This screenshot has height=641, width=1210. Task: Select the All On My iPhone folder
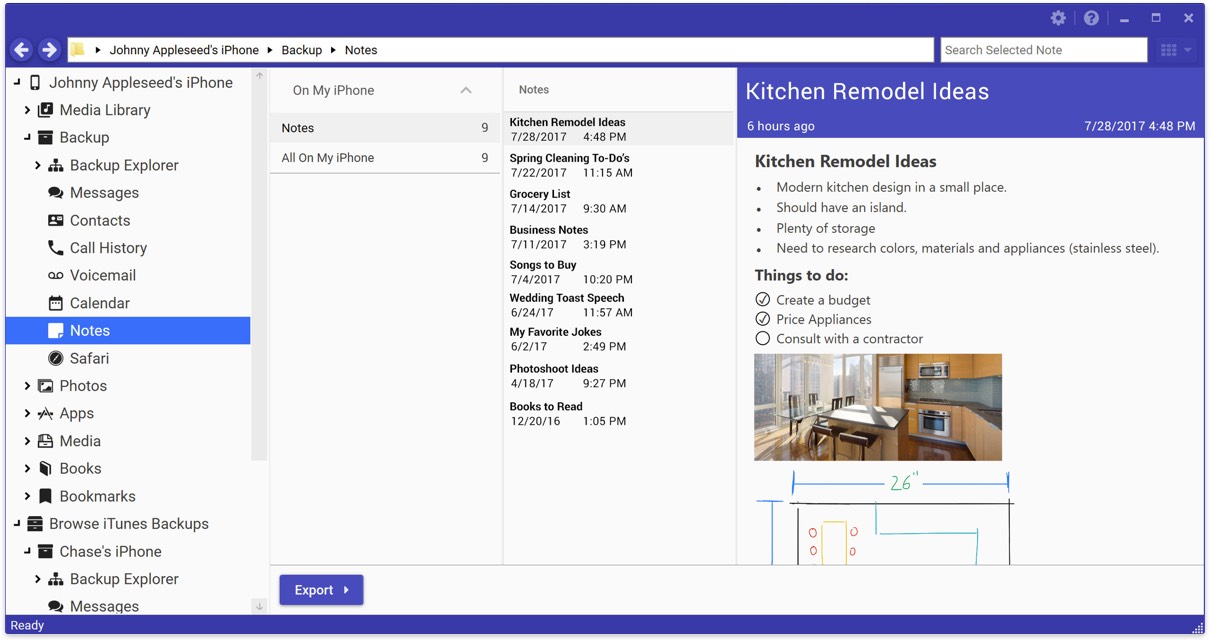tap(328, 158)
